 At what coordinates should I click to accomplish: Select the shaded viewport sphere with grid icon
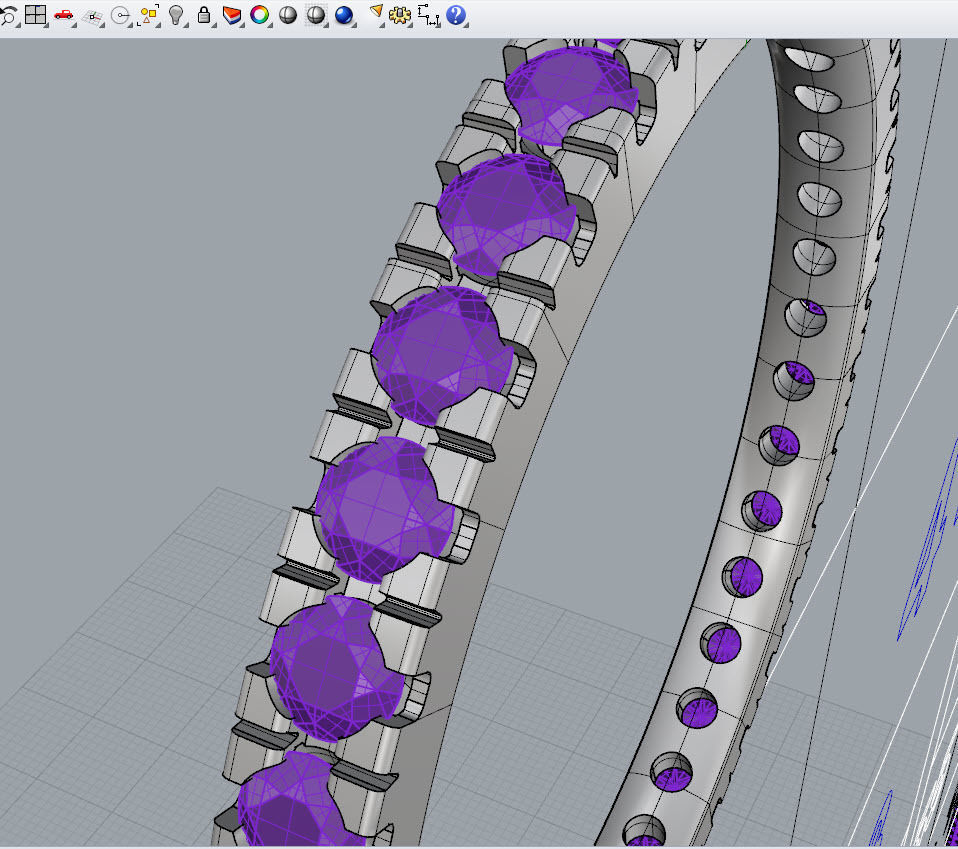tap(316, 15)
